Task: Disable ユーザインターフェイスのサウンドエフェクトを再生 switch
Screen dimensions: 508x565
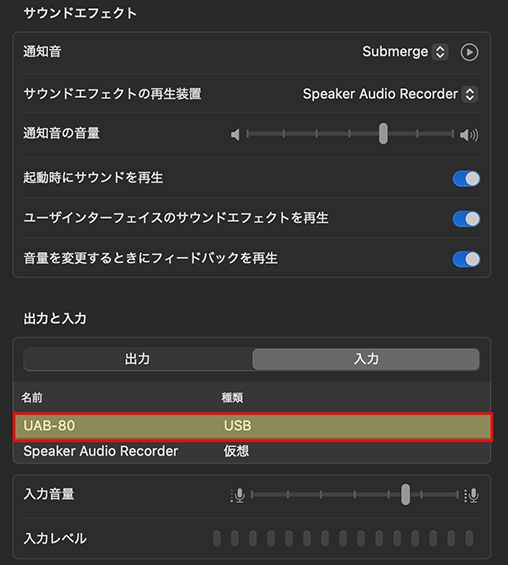Action: (x=466, y=219)
